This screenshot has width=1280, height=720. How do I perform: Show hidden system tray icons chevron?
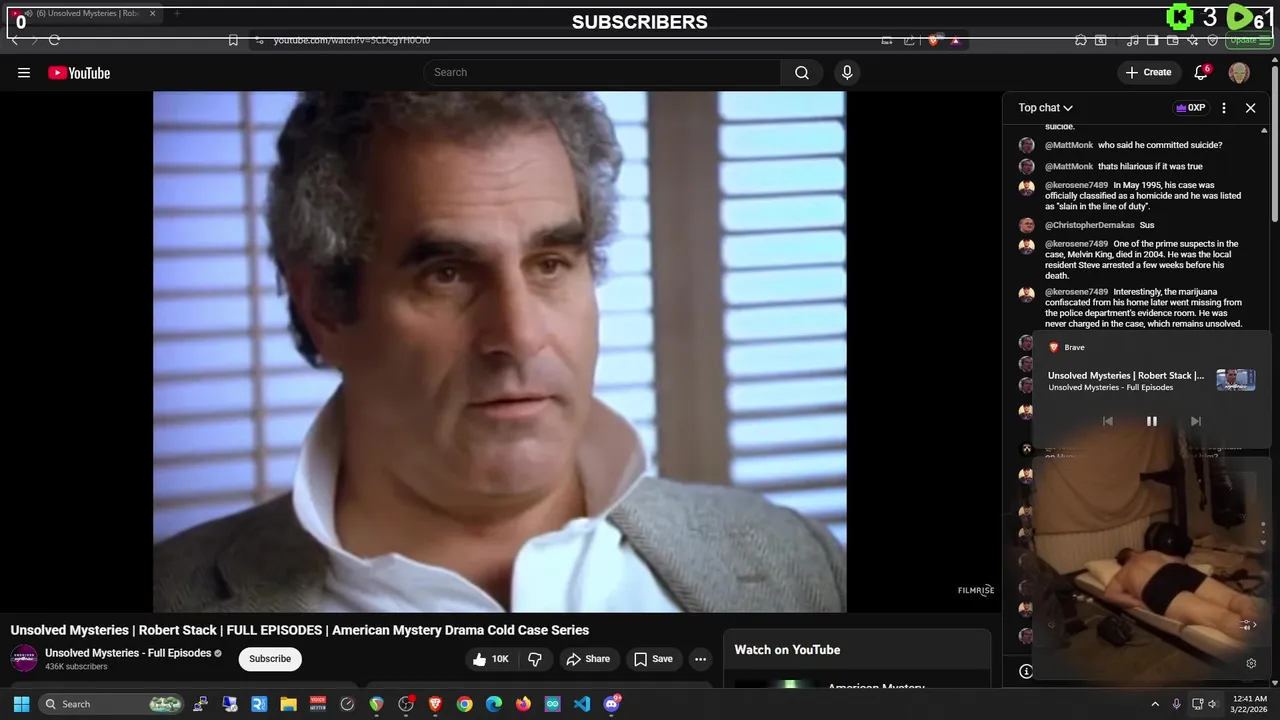click(x=1155, y=704)
